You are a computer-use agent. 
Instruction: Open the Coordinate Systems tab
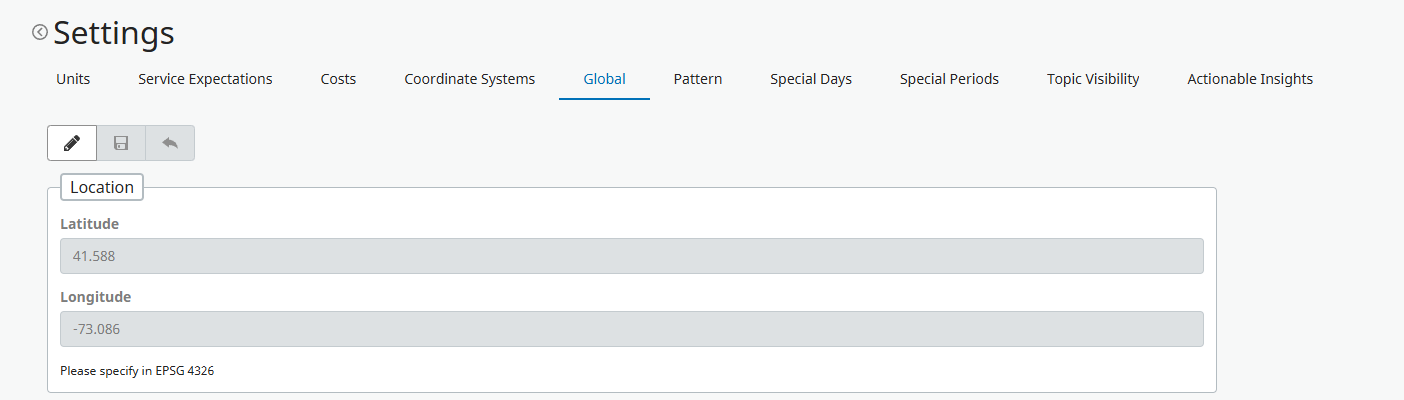[x=469, y=79]
